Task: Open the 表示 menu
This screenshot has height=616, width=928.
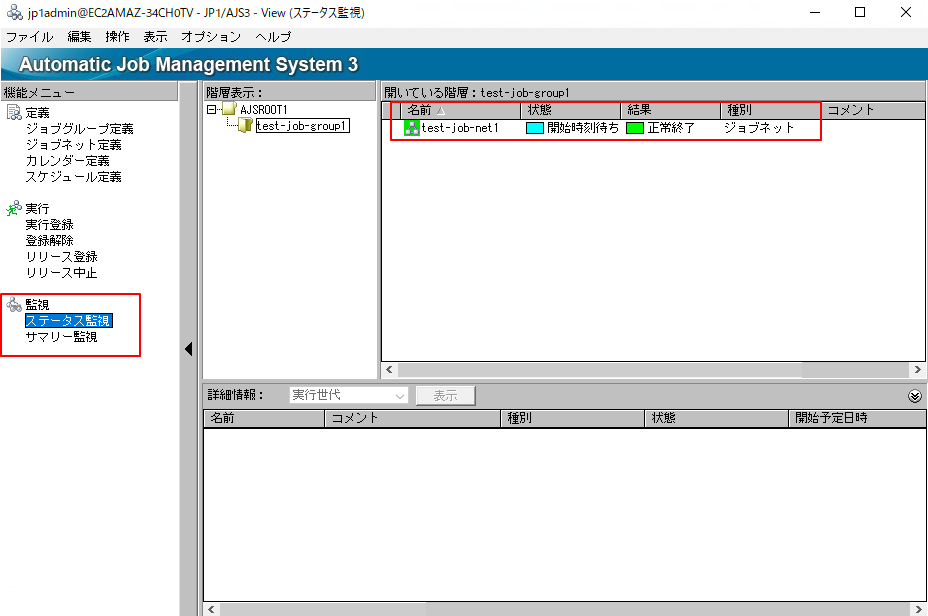Action: 155,37
